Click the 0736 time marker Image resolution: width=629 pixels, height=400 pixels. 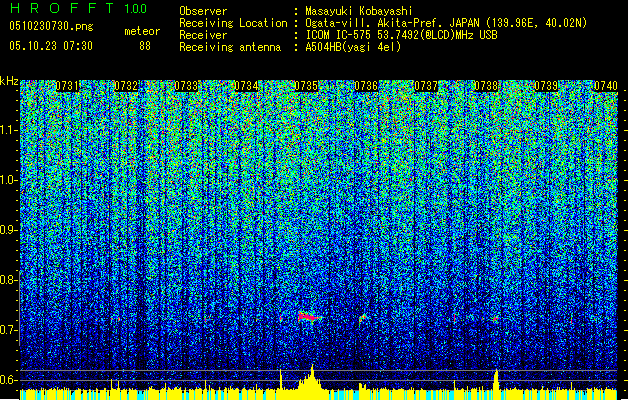(366, 86)
